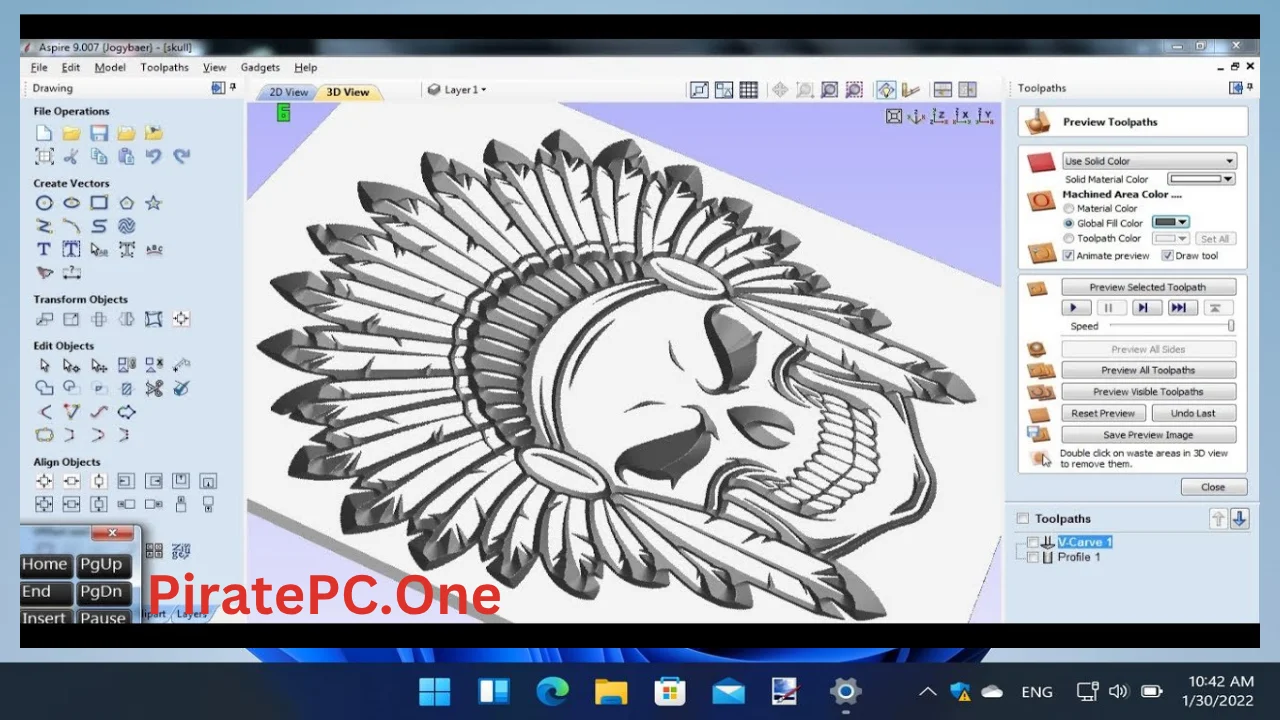Screen dimensions: 1280x720
Task: Select the V-Carve 1 toolpath name
Action: 1085,542
